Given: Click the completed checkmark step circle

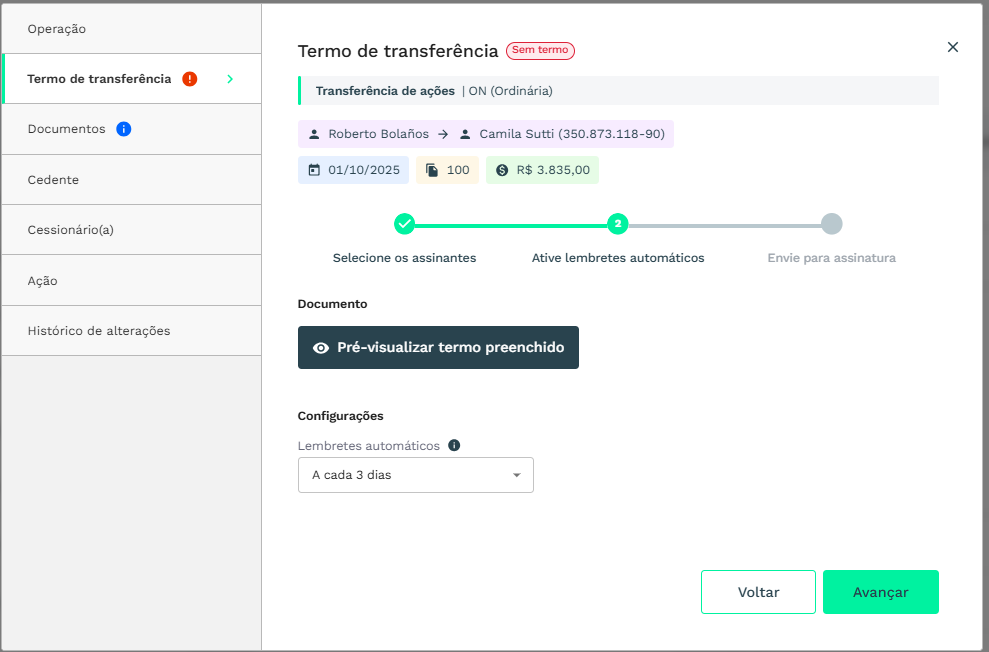Looking at the screenshot, I should (404, 224).
